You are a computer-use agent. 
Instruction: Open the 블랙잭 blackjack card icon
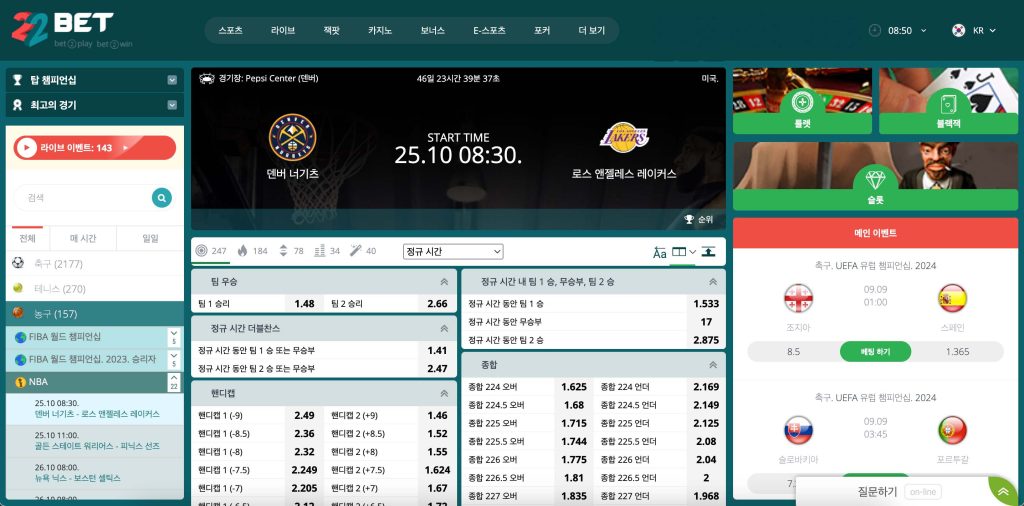pyautogui.click(x=948, y=103)
